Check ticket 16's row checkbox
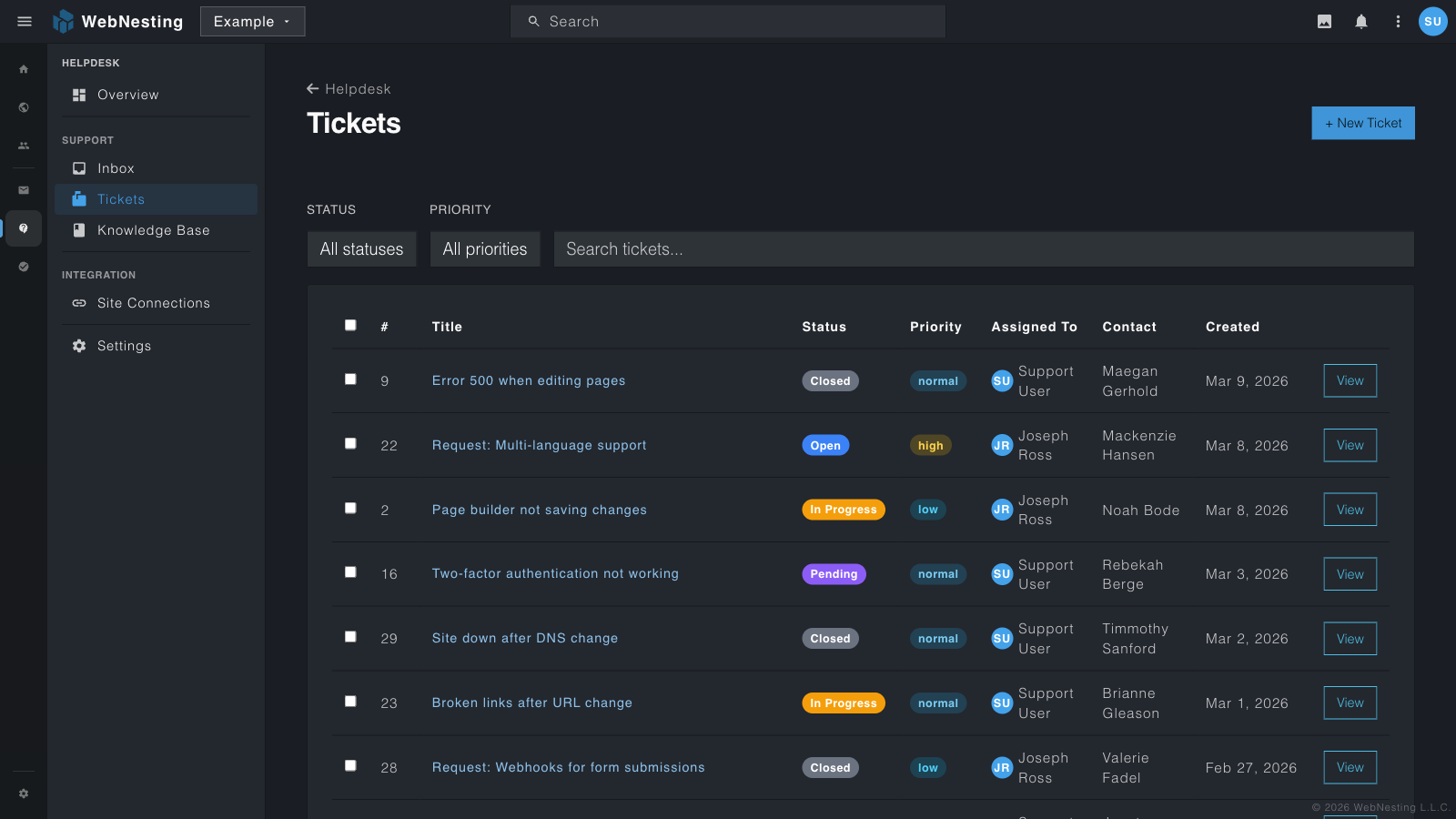Screen dimensions: 1456x819 [350, 571]
